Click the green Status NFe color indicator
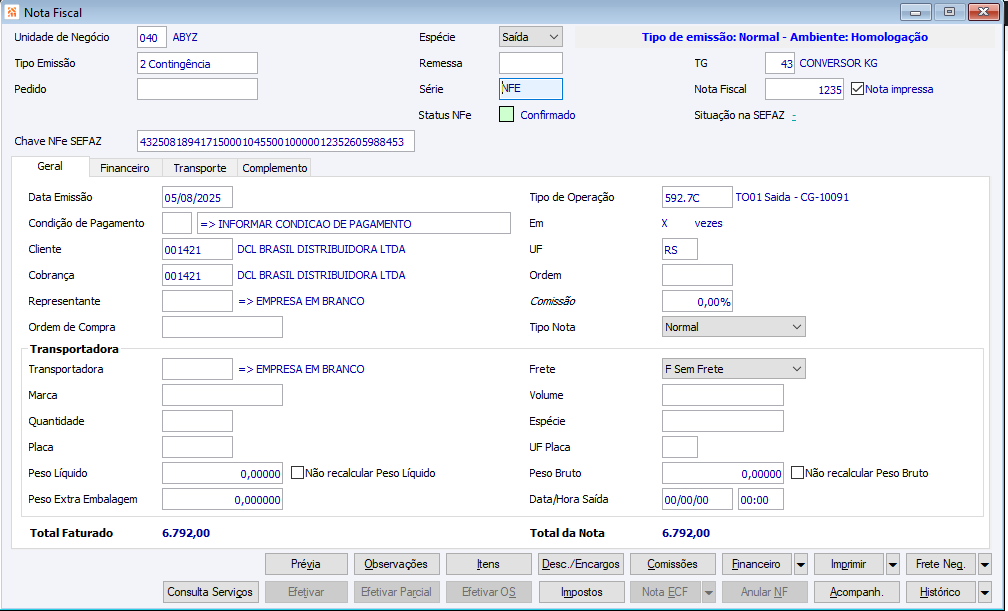This screenshot has height=611, width=1008. click(x=507, y=114)
